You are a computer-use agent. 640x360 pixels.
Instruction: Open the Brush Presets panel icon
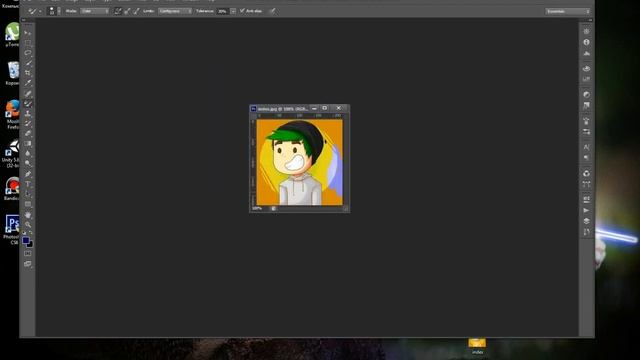587,132
